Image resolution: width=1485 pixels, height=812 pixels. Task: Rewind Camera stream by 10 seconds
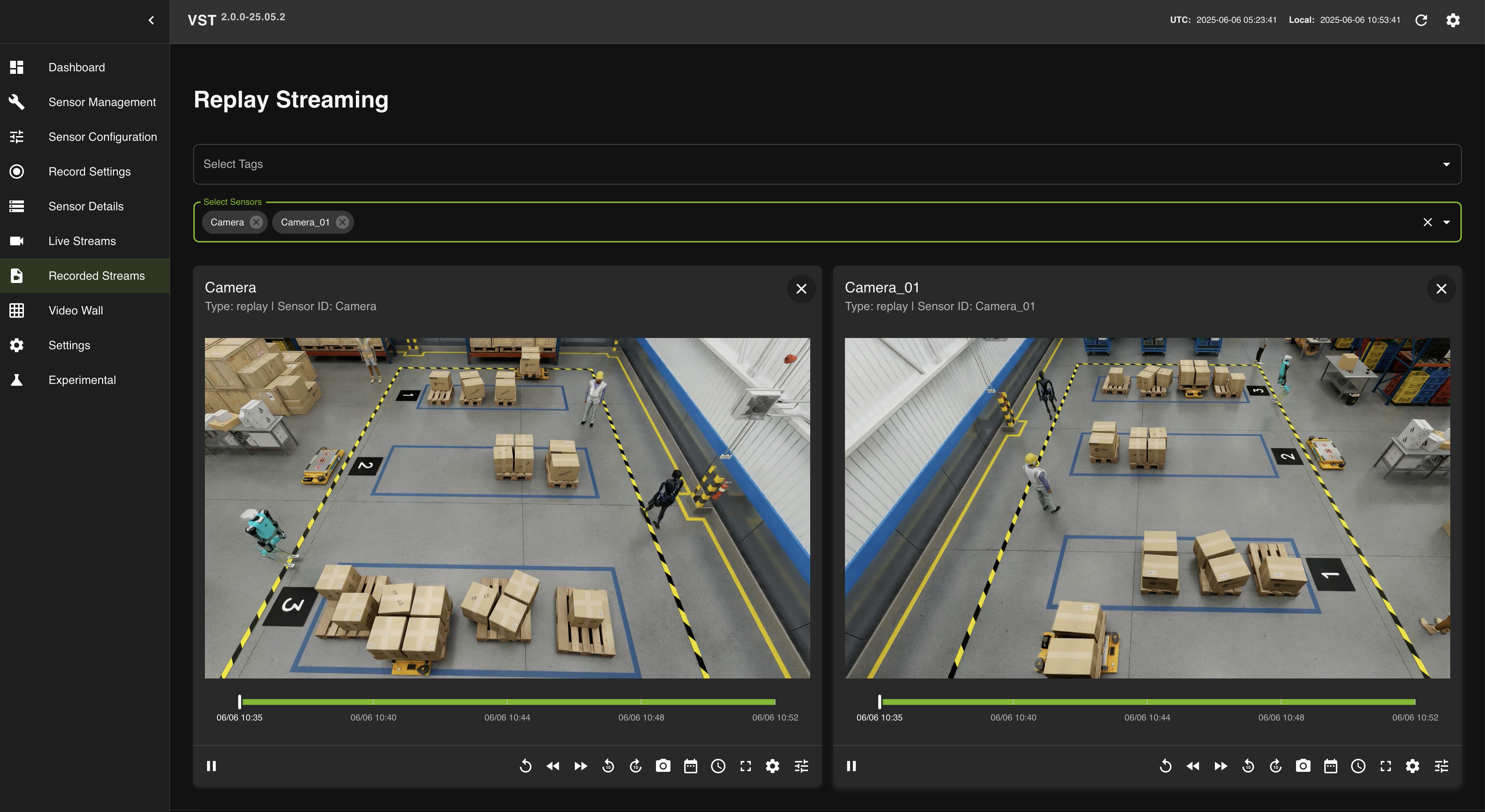tap(608, 766)
